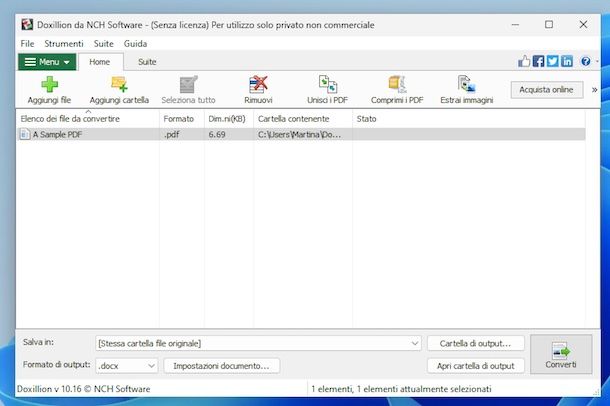610x406 pixels.
Task: Click the Stato column header
Action: pos(469,119)
